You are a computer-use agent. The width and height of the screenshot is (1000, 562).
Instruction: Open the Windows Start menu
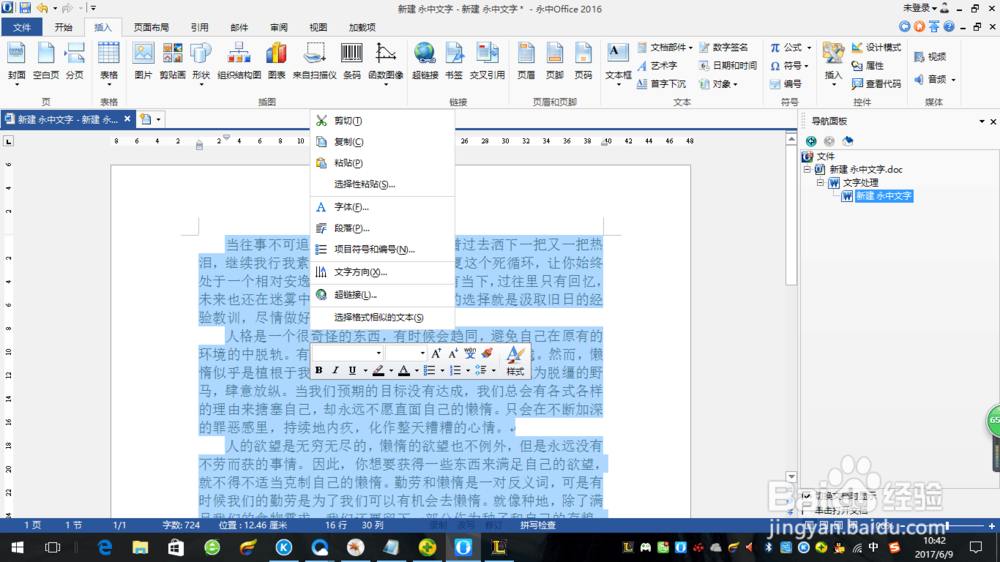[17, 547]
